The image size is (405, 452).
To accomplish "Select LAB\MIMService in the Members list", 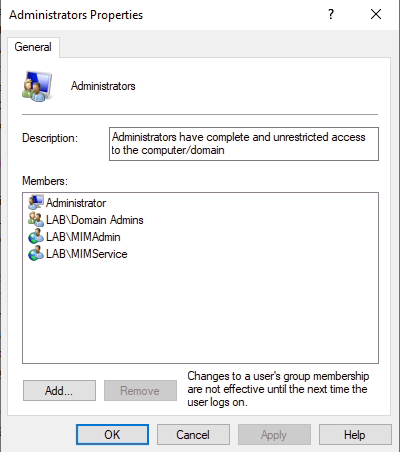I will click(x=86, y=254).
